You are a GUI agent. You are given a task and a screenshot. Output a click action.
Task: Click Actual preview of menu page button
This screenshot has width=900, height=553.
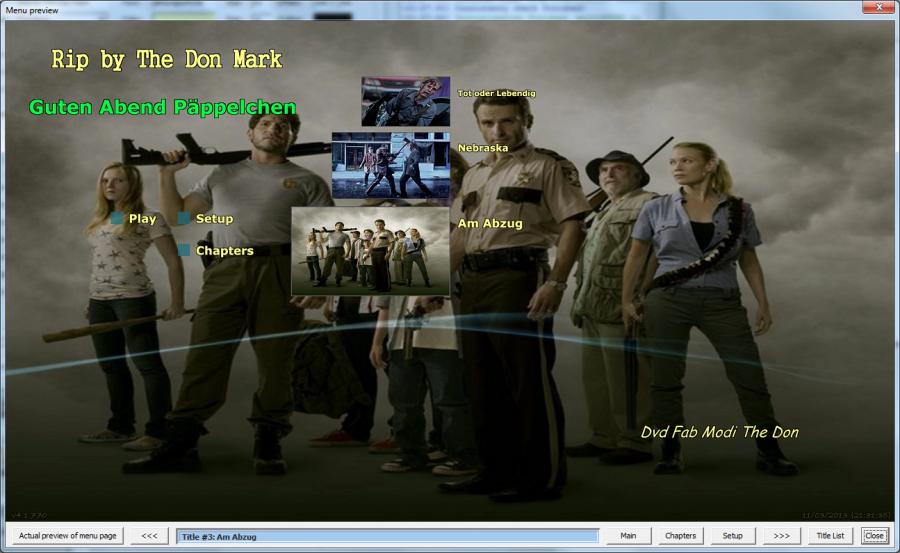[67, 536]
